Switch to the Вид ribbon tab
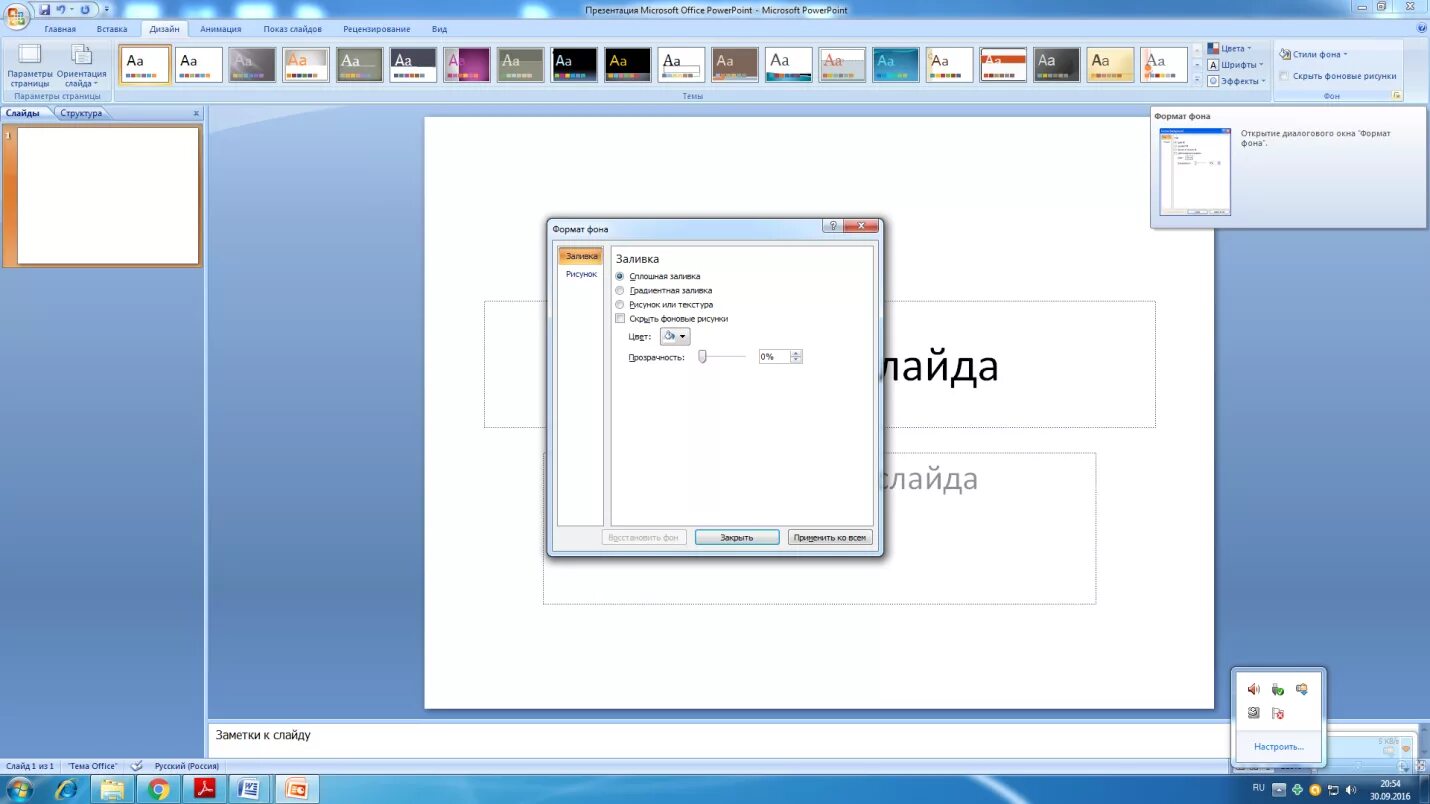1430x804 pixels. click(x=439, y=29)
